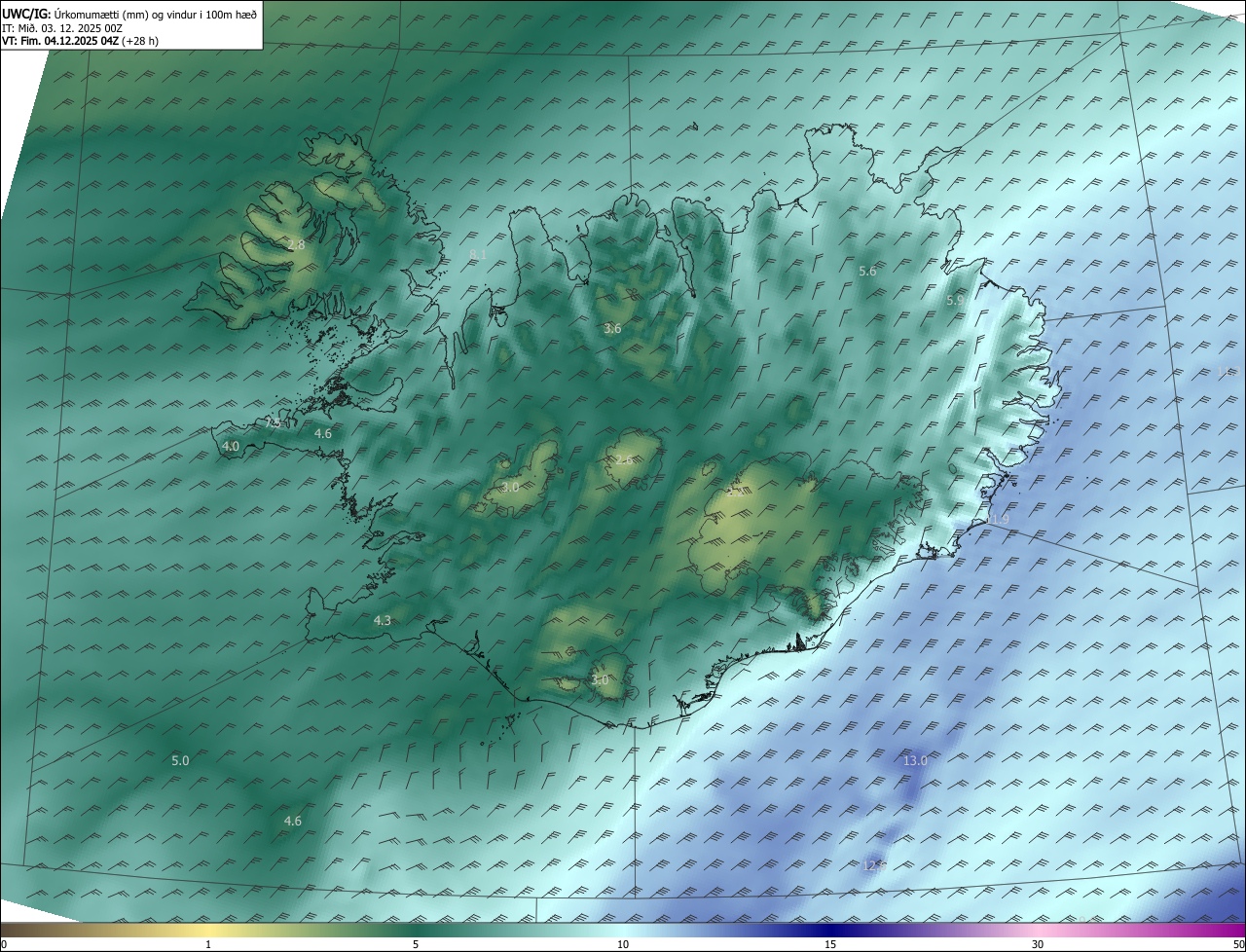This screenshot has width=1246, height=952.
Task: Click the legend tick label "30"
Action: click(x=1038, y=945)
